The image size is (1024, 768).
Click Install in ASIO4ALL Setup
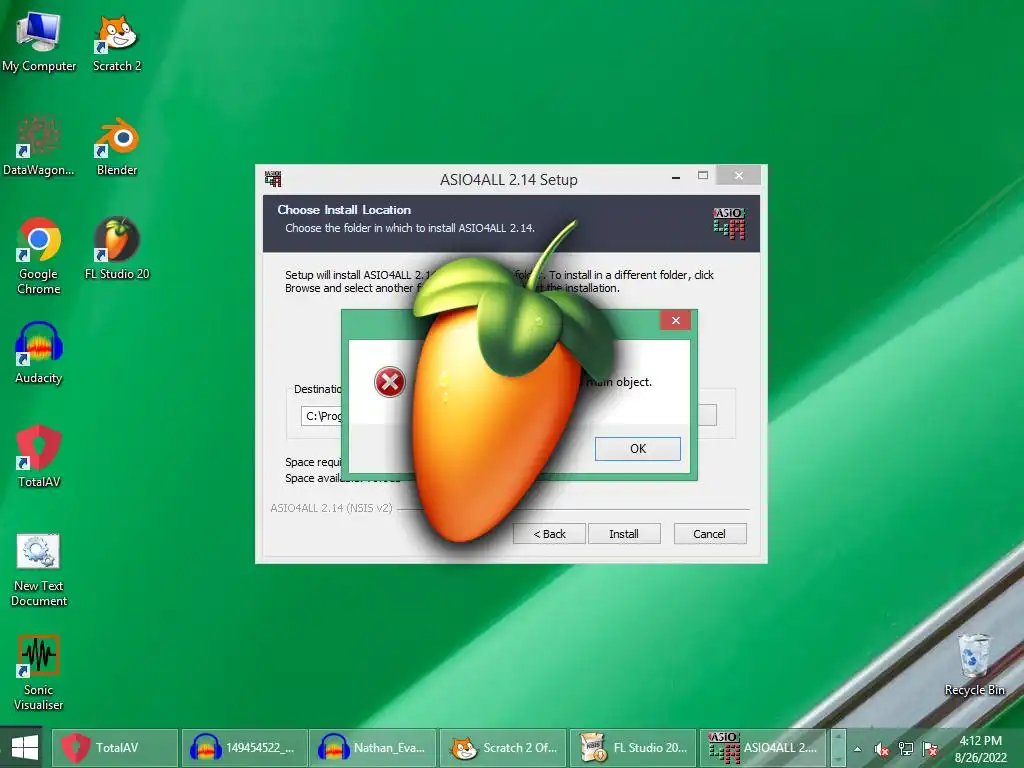pos(624,534)
